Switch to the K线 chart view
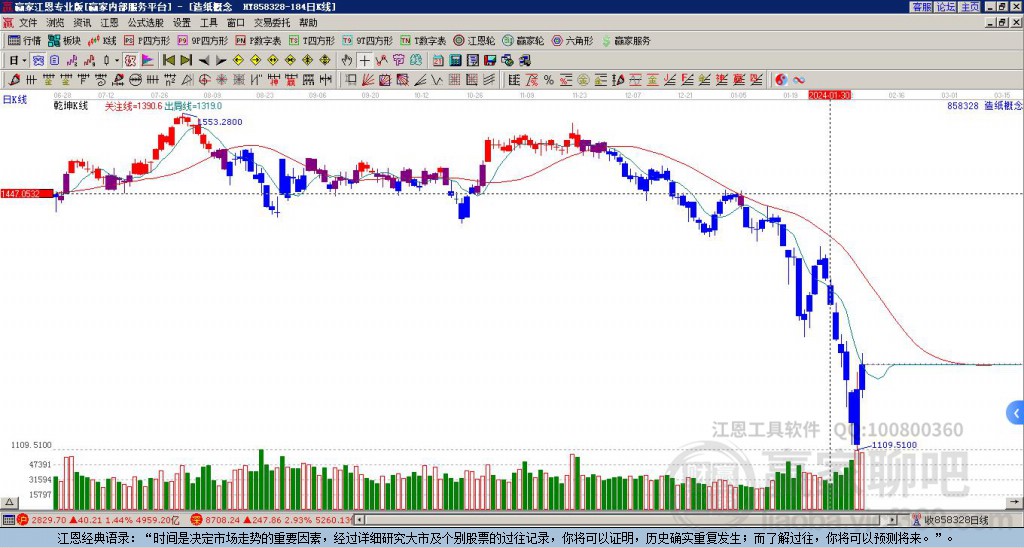The width and height of the screenshot is (1024, 548). point(102,40)
